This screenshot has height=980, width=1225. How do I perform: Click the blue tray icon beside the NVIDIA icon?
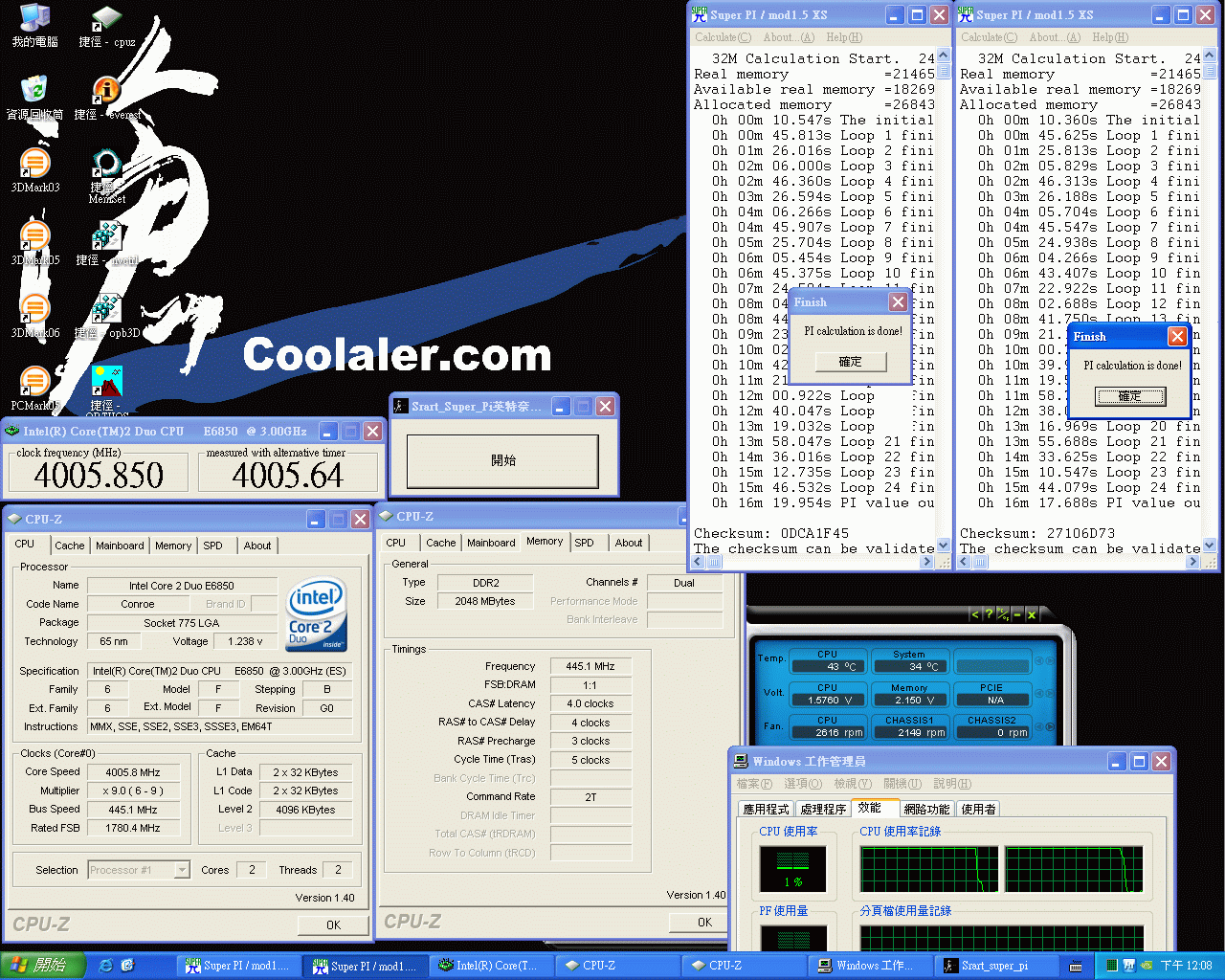click(1129, 966)
